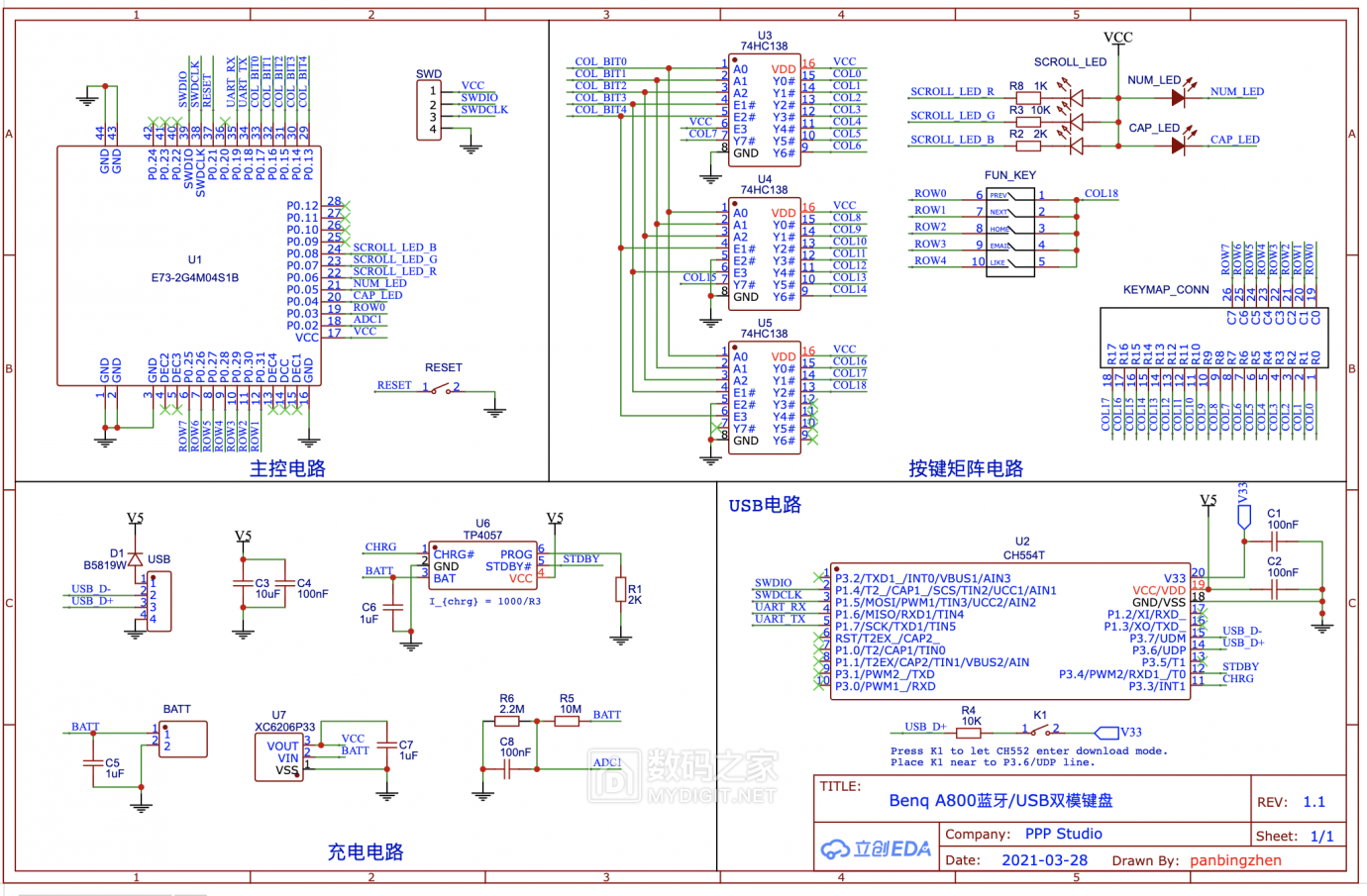This screenshot has width=1367, height=896.
Task: Click the COL7 net label at U3
Action: [x=702, y=134]
